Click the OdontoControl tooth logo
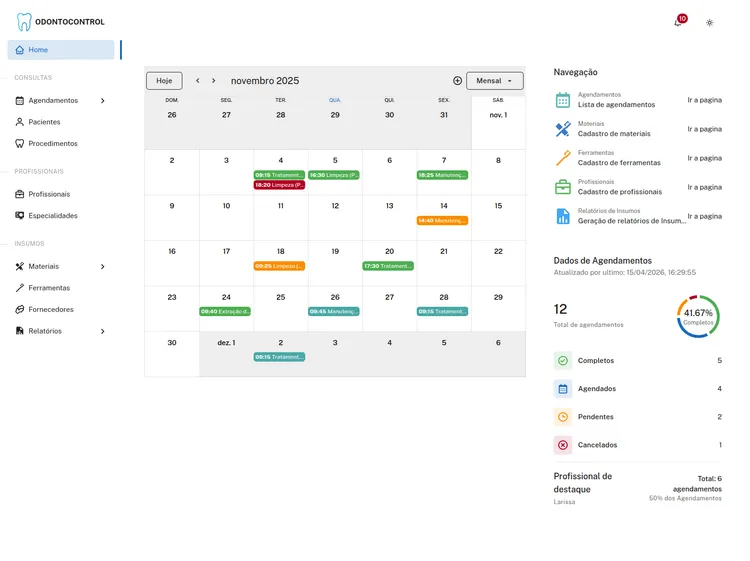 24,22
